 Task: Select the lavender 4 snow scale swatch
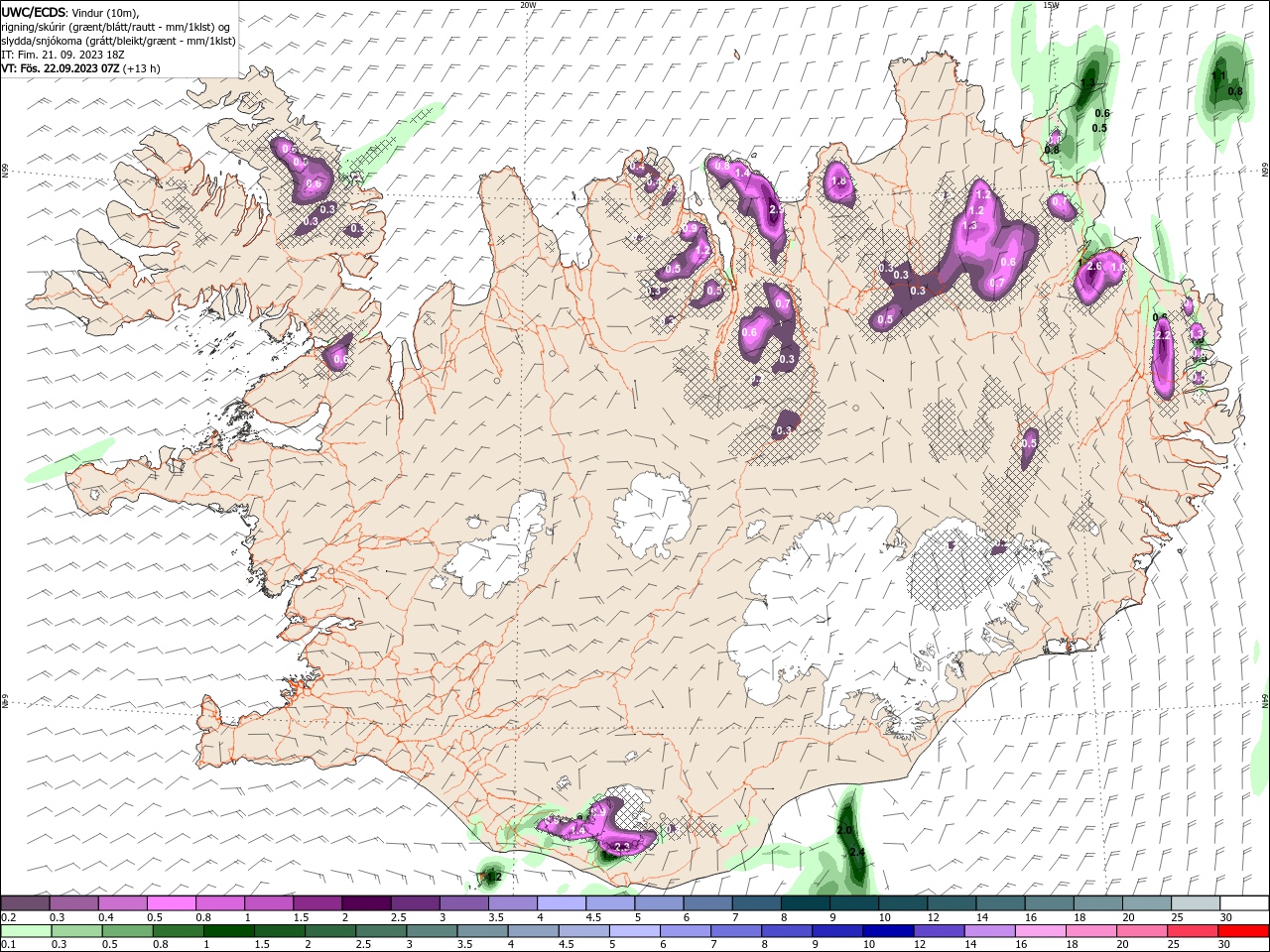point(562,903)
